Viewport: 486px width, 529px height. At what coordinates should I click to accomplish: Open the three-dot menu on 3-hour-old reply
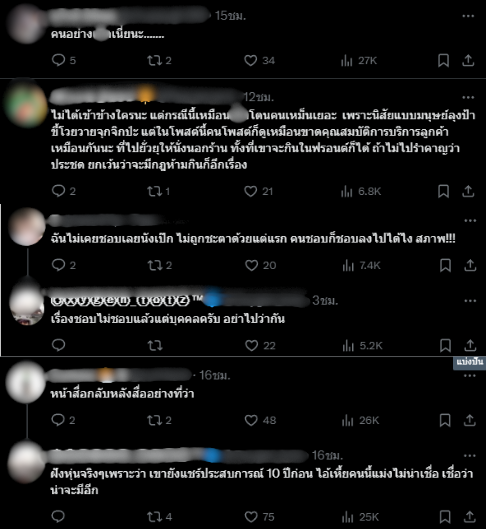470,301
